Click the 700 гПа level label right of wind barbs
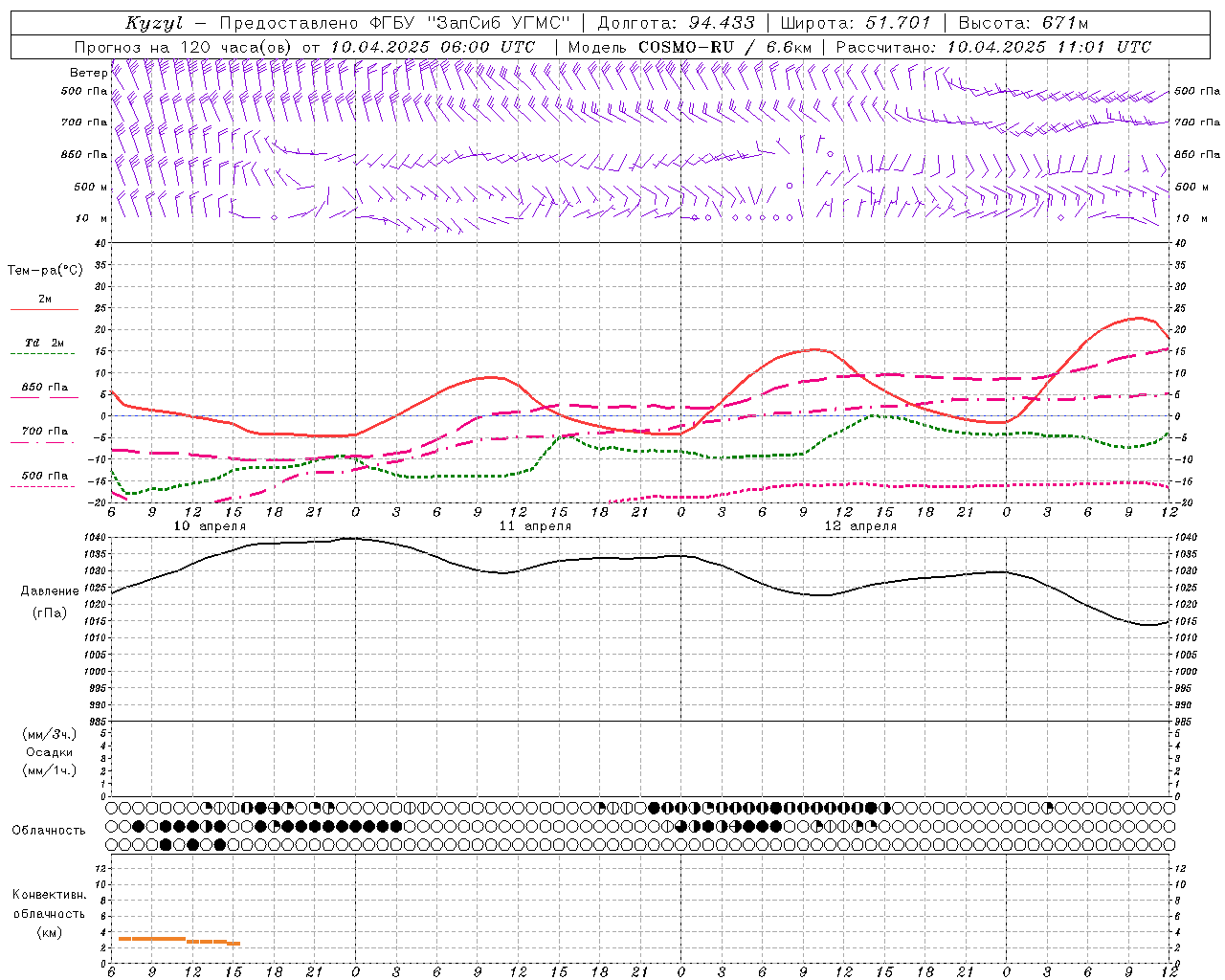Image resolution: width=1225 pixels, height=980 pixels. click(x=1197, y=122)
